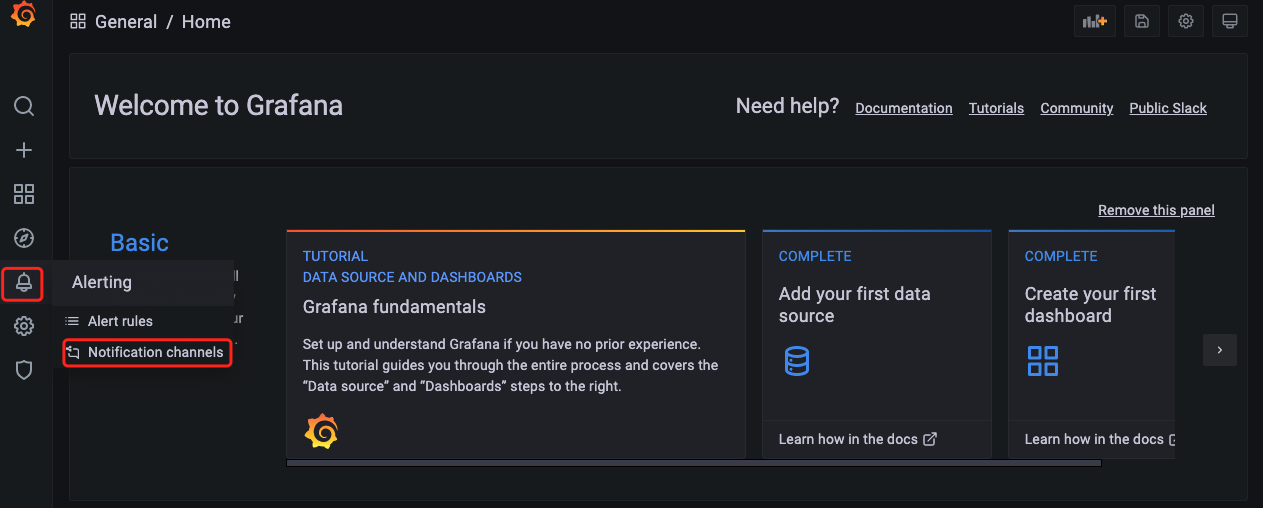The image size is (1263, 508).
Task: Open the Alerting menu header
Action: coord(143,282)
